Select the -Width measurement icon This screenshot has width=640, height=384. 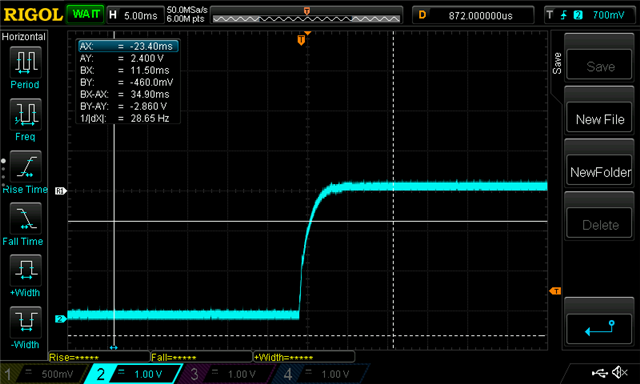[x=25, y=322]
